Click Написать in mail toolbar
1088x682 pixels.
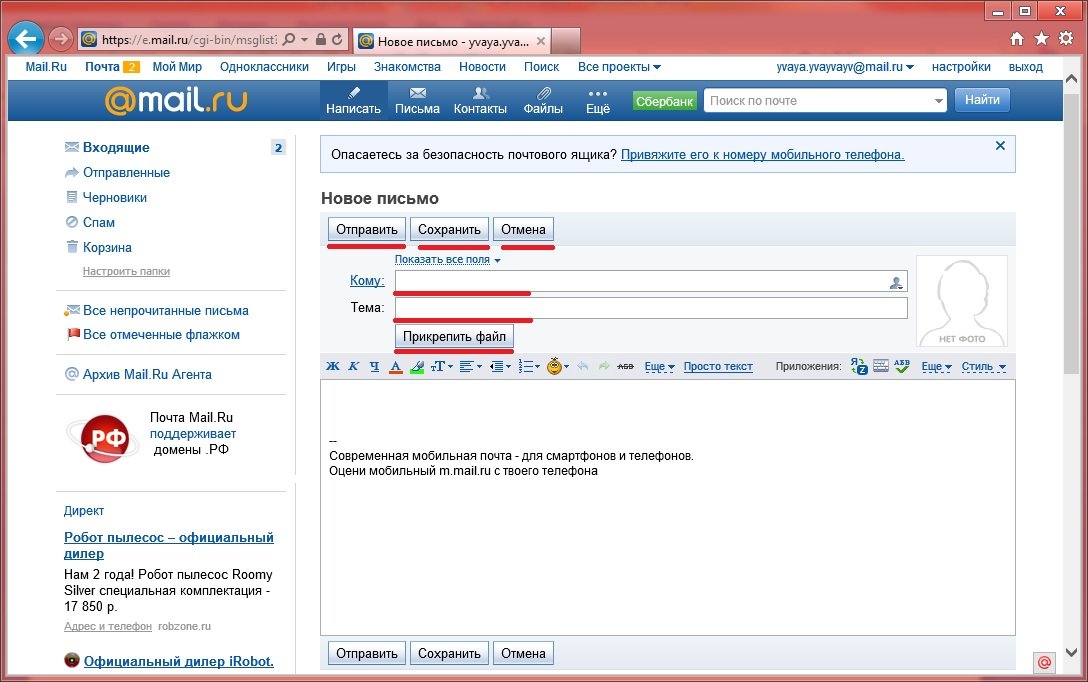tap(353, 101)
